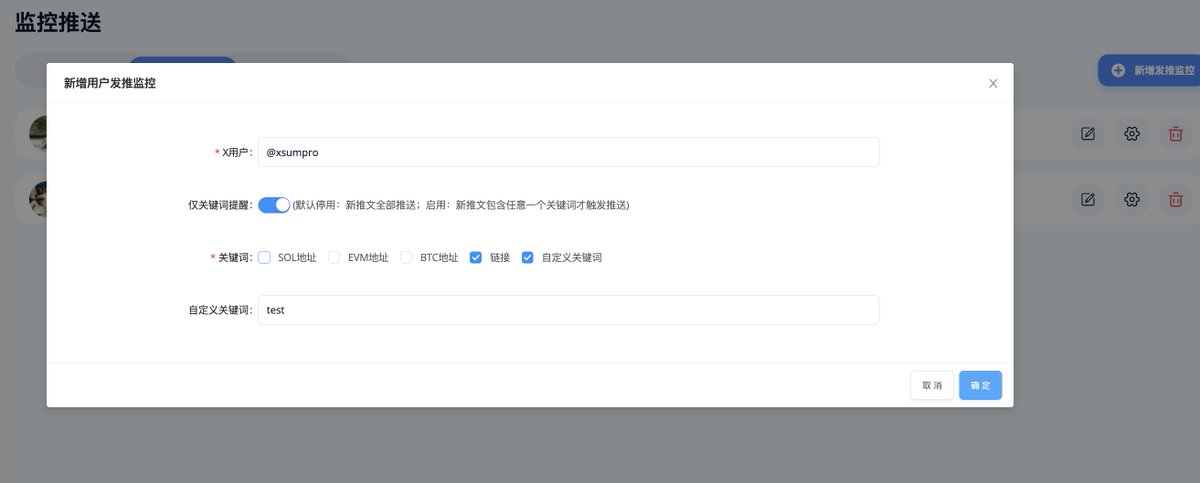Open settings gear in second monitor row
The width and height of the screenshot is (1200, 483).
[1132, 199]
